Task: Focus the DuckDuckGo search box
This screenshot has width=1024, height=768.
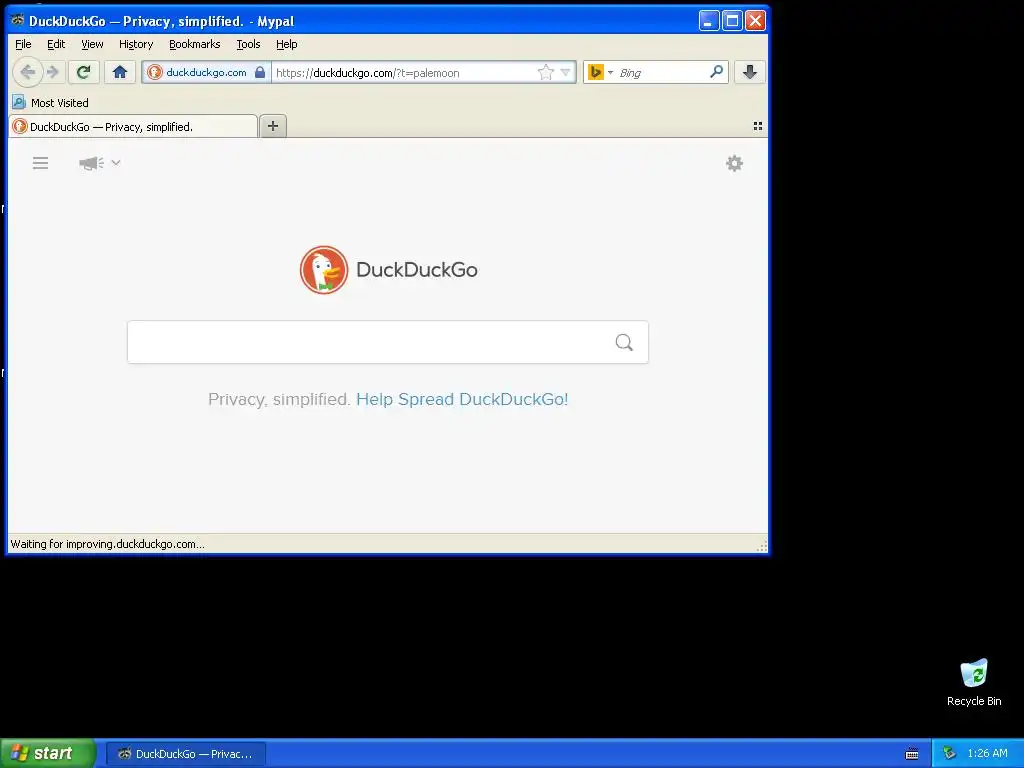Action: tap(388, 342)
